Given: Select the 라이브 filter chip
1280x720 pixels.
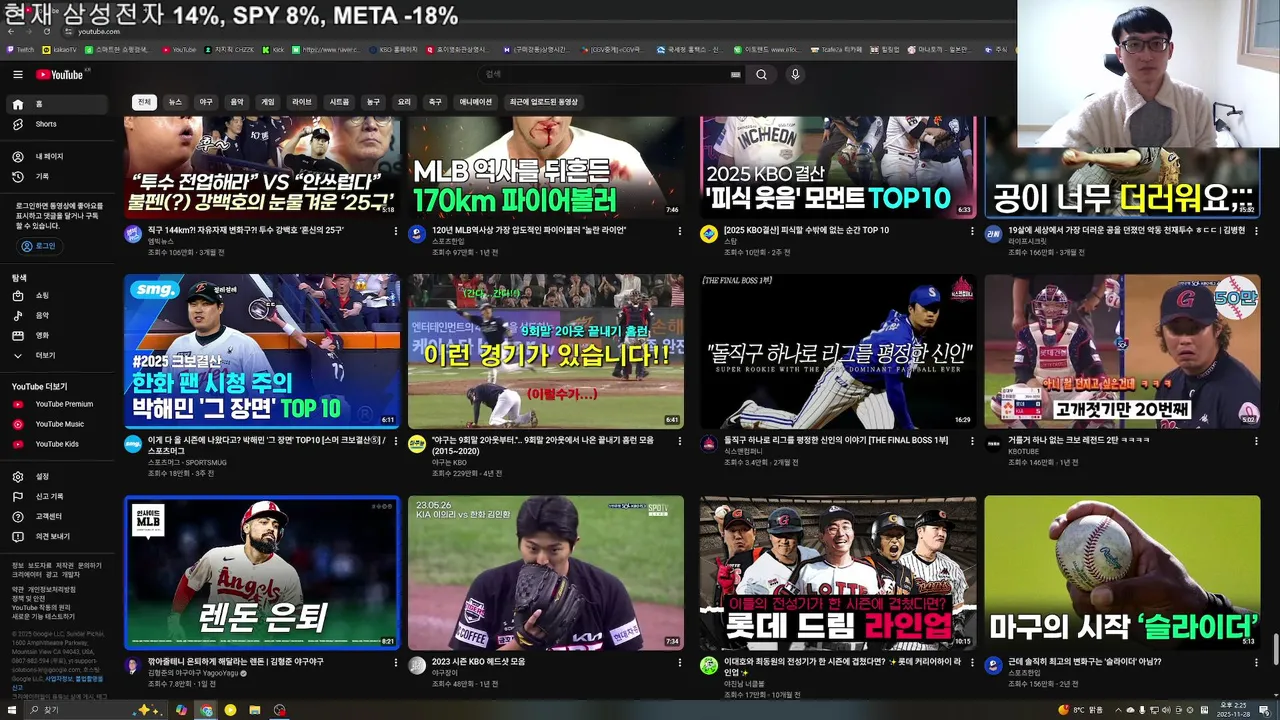Looking at the screenshot, I should (x=302, y=102).
